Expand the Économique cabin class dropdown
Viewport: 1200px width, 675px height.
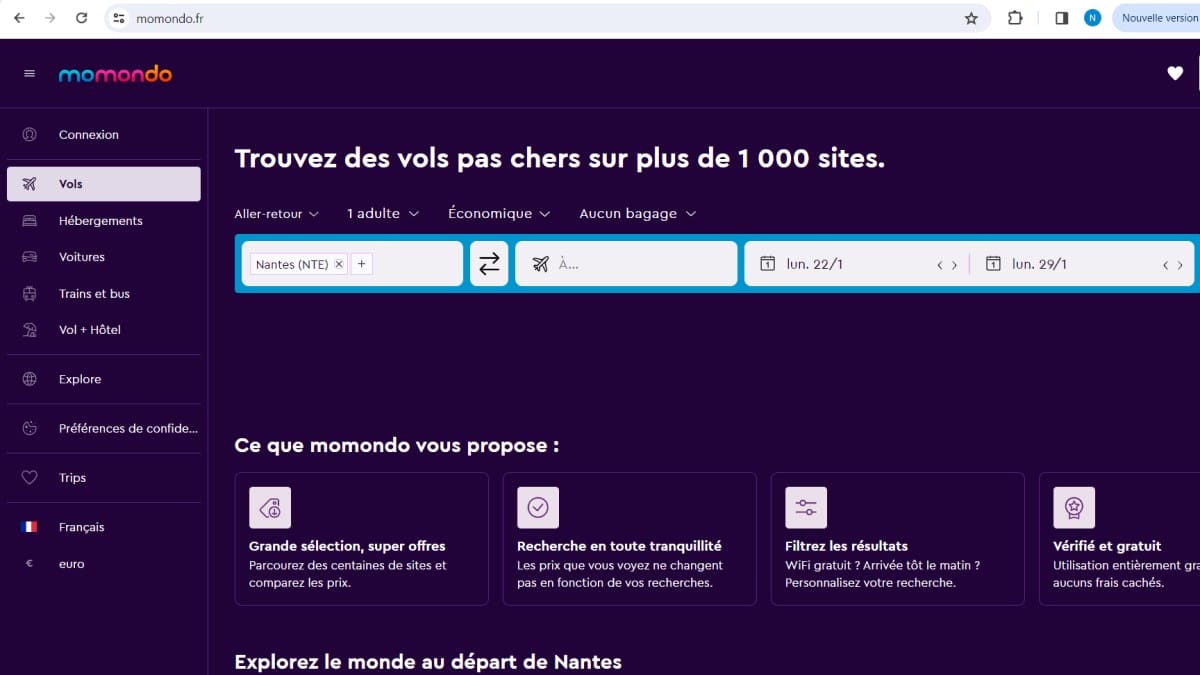tap(499, 214)
